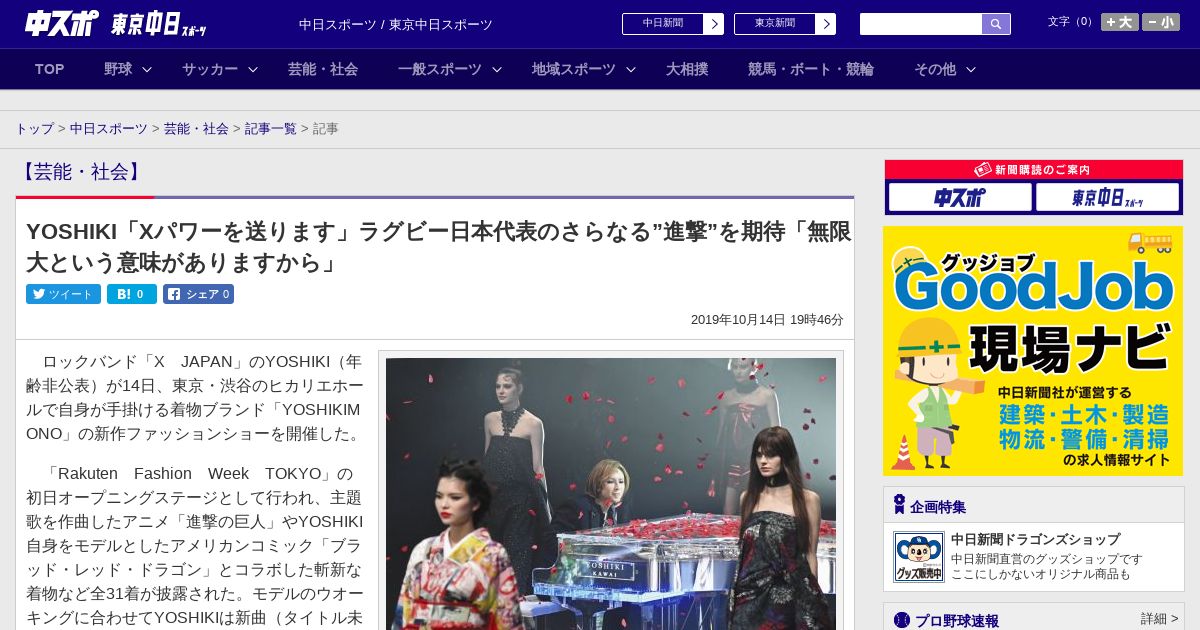
Task: Click the 企画特集 sidebar heading
Action: click(938, 507)
